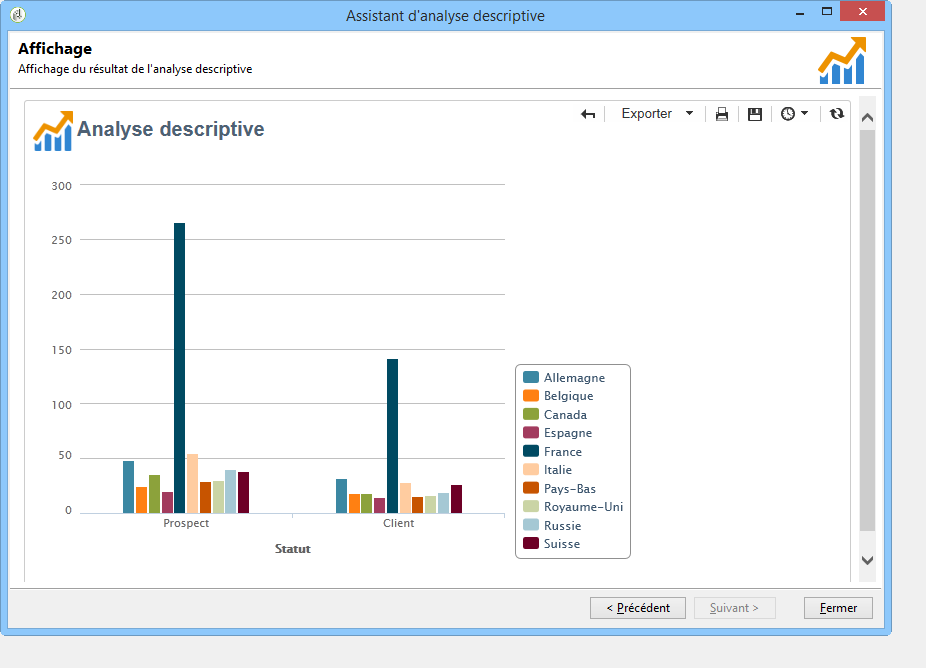Select the Russie legend label

tap(562, 526)
